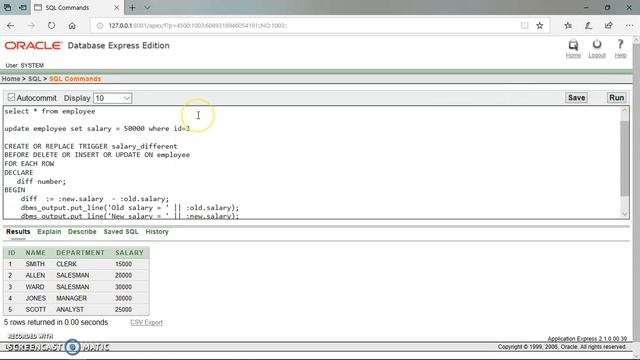The height and width of the screenshot is (360, 640).
Task: Share this page icon
Action: (x=609, y=25)
